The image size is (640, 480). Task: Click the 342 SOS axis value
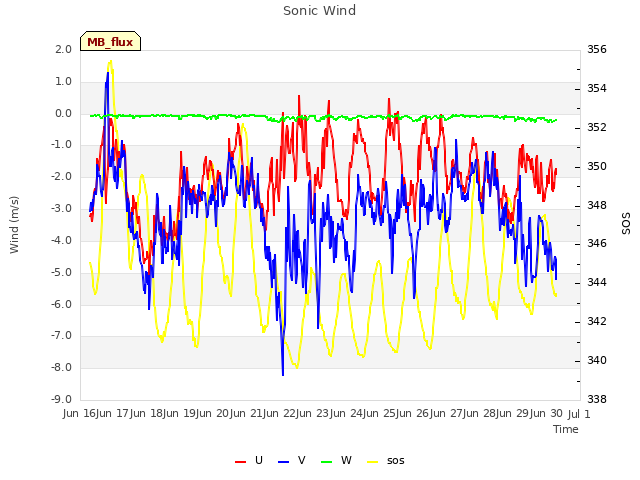point(597,322)
